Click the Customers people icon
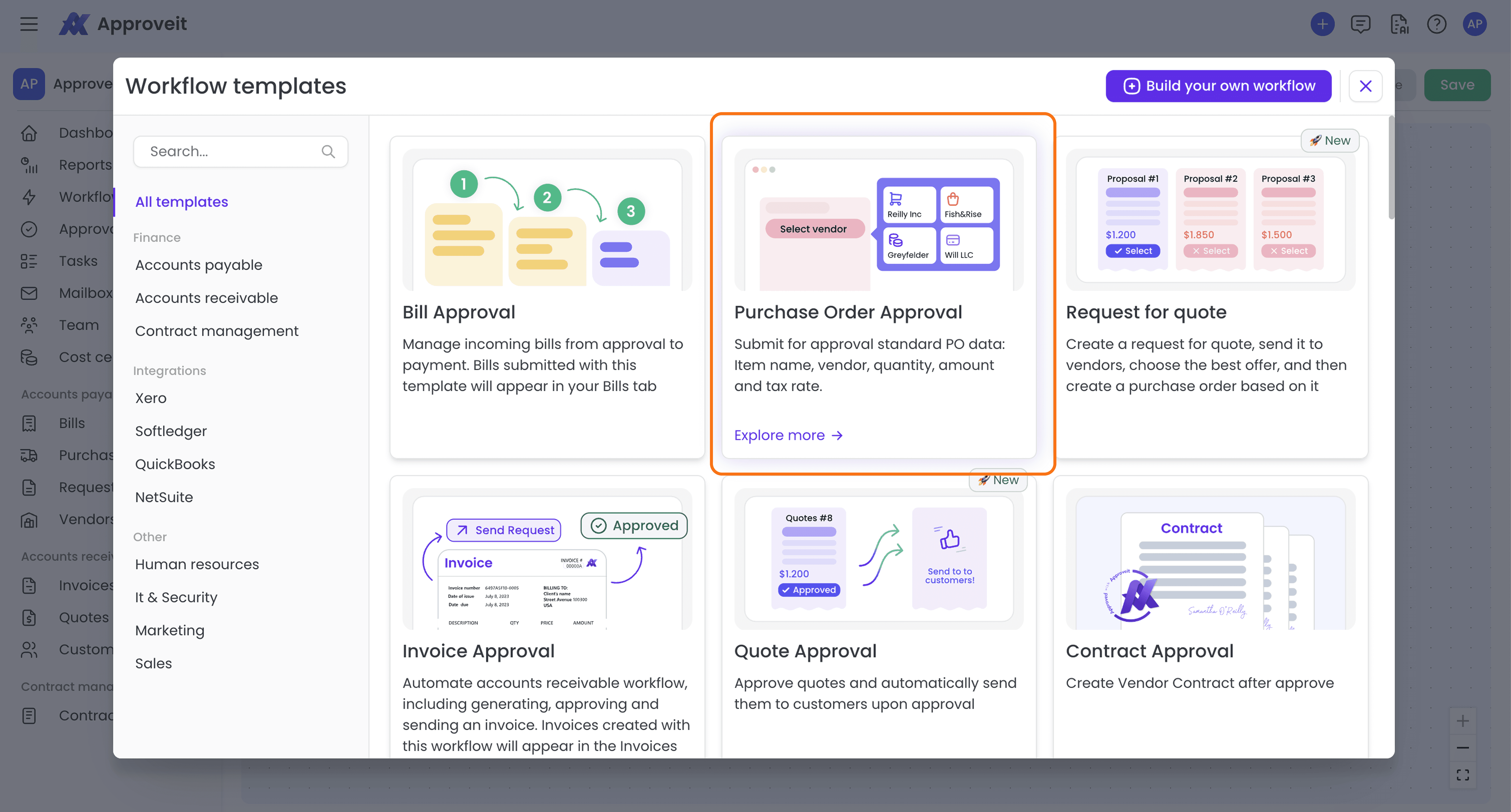The height and width of the screenshot is (812, 1511). tap(29, 650)
